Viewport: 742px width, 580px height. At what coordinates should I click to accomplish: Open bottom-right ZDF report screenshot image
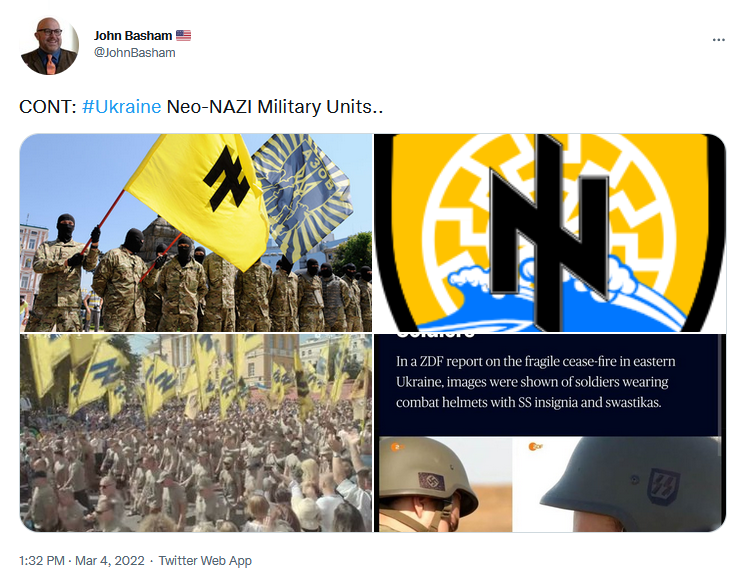pyautogui.click(x=550, y=433)
